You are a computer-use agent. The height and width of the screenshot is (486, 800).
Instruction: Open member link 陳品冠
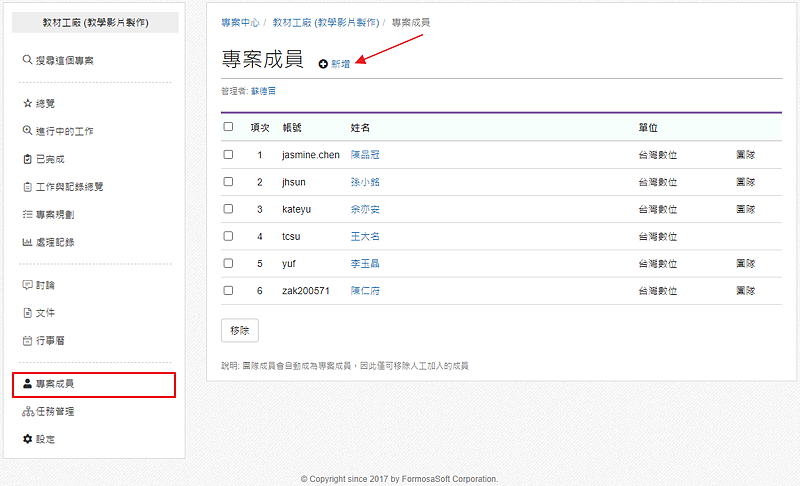coord(365,155)
